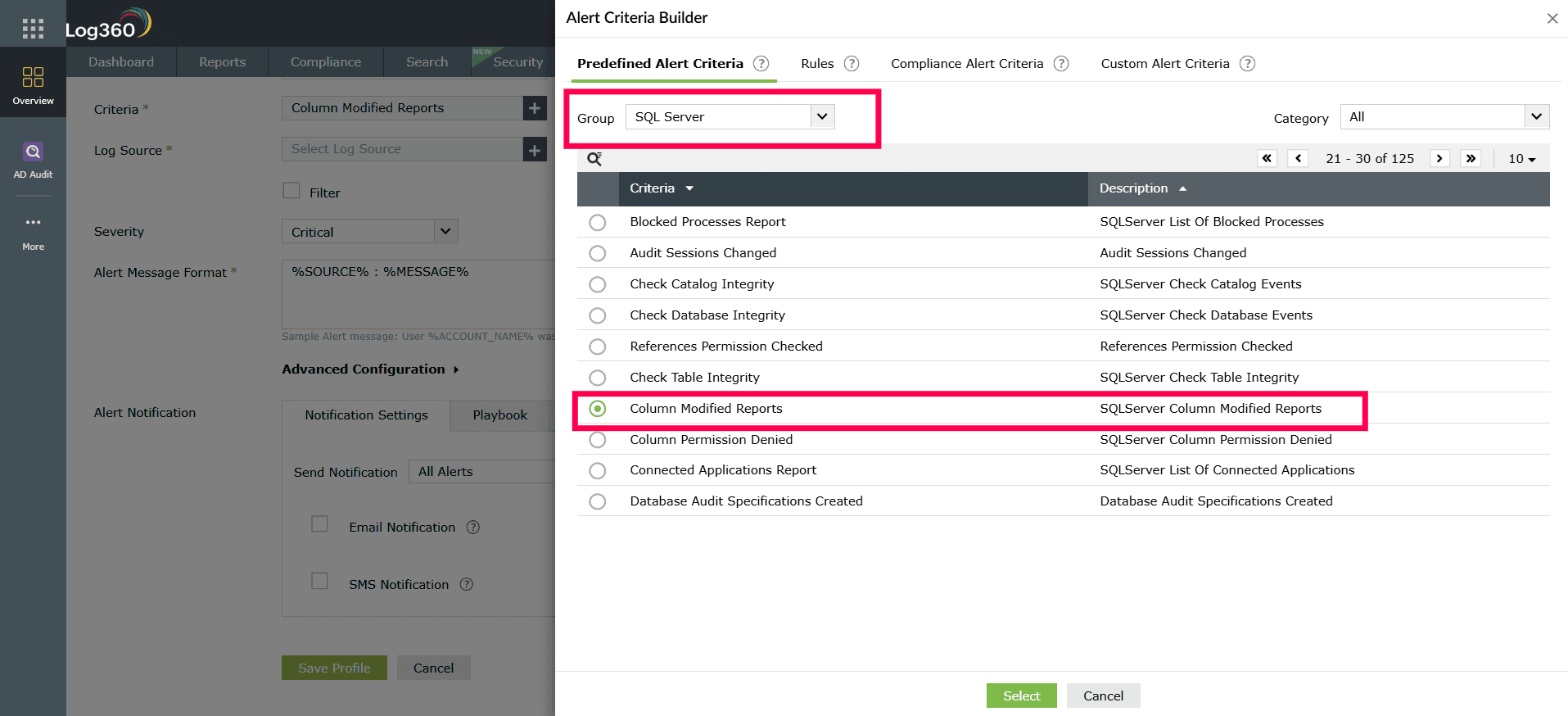
Task: Expand Advanced Configuration section
Action: pos(370,369)
